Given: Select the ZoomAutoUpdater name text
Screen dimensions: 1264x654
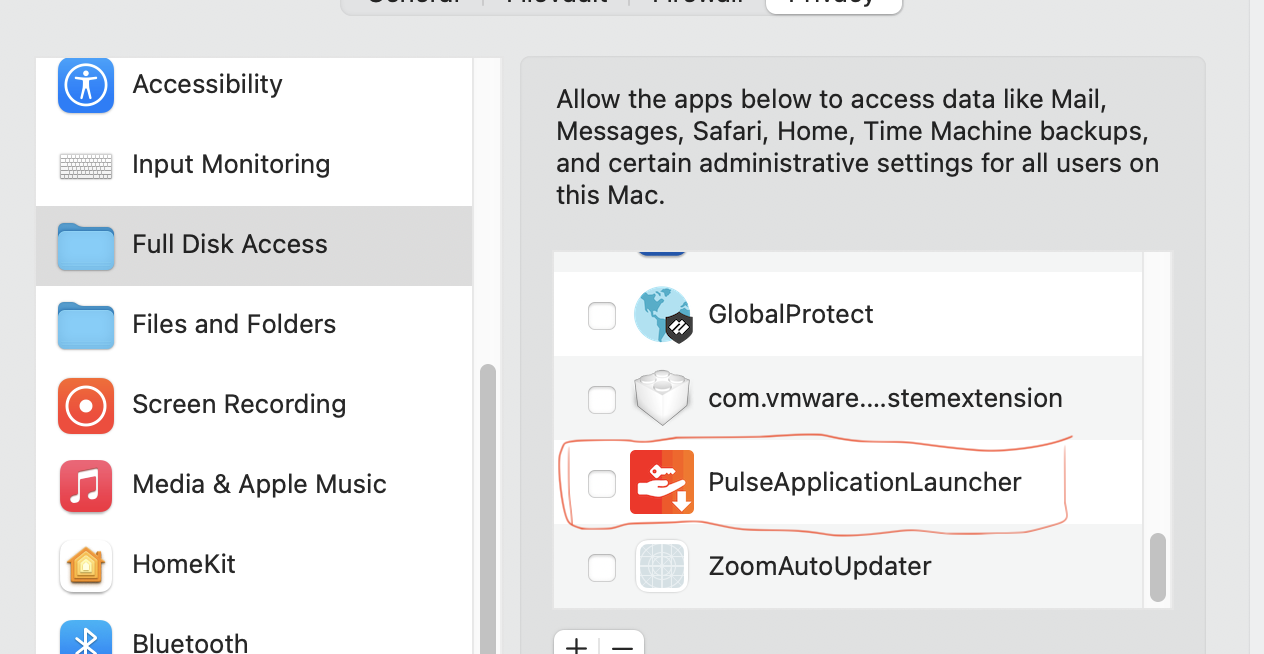Looking at the screenshot, I should coord(820,567).
